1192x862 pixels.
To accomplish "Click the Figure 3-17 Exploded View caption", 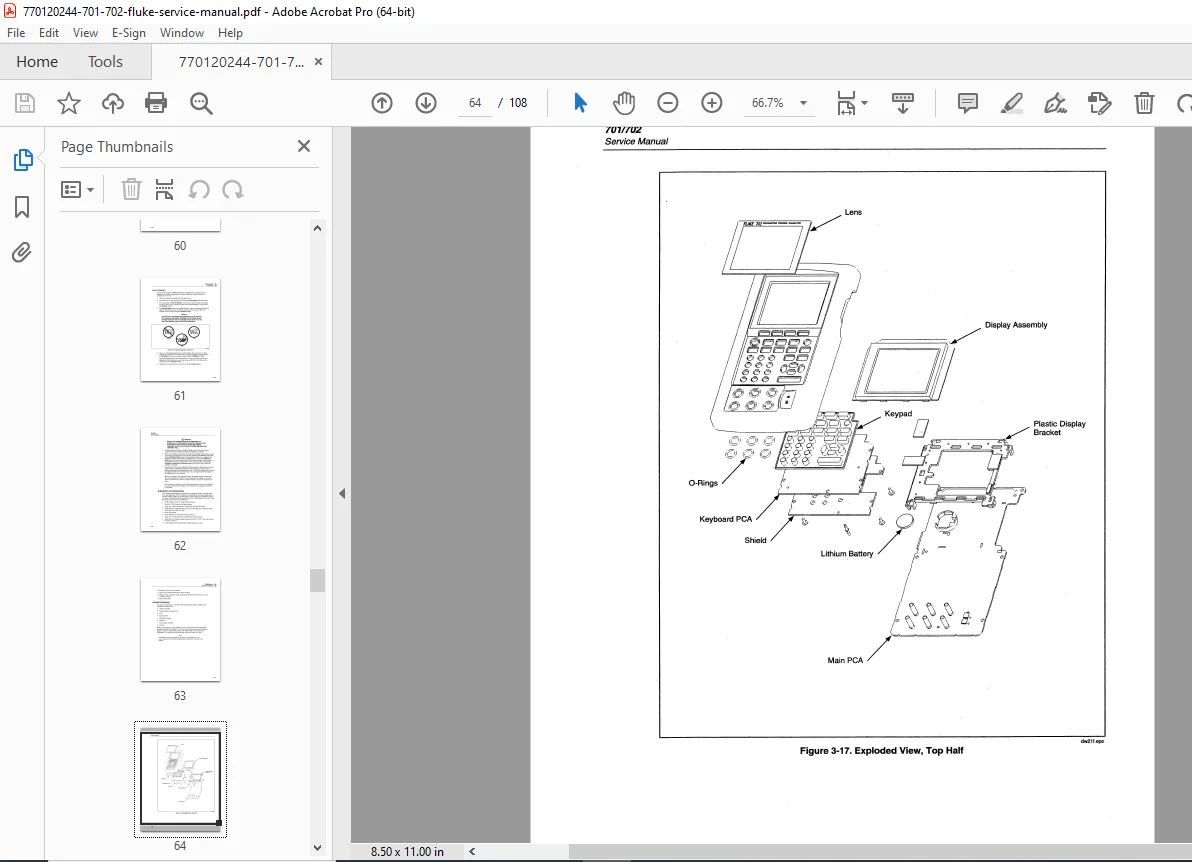I will (881, 750).
